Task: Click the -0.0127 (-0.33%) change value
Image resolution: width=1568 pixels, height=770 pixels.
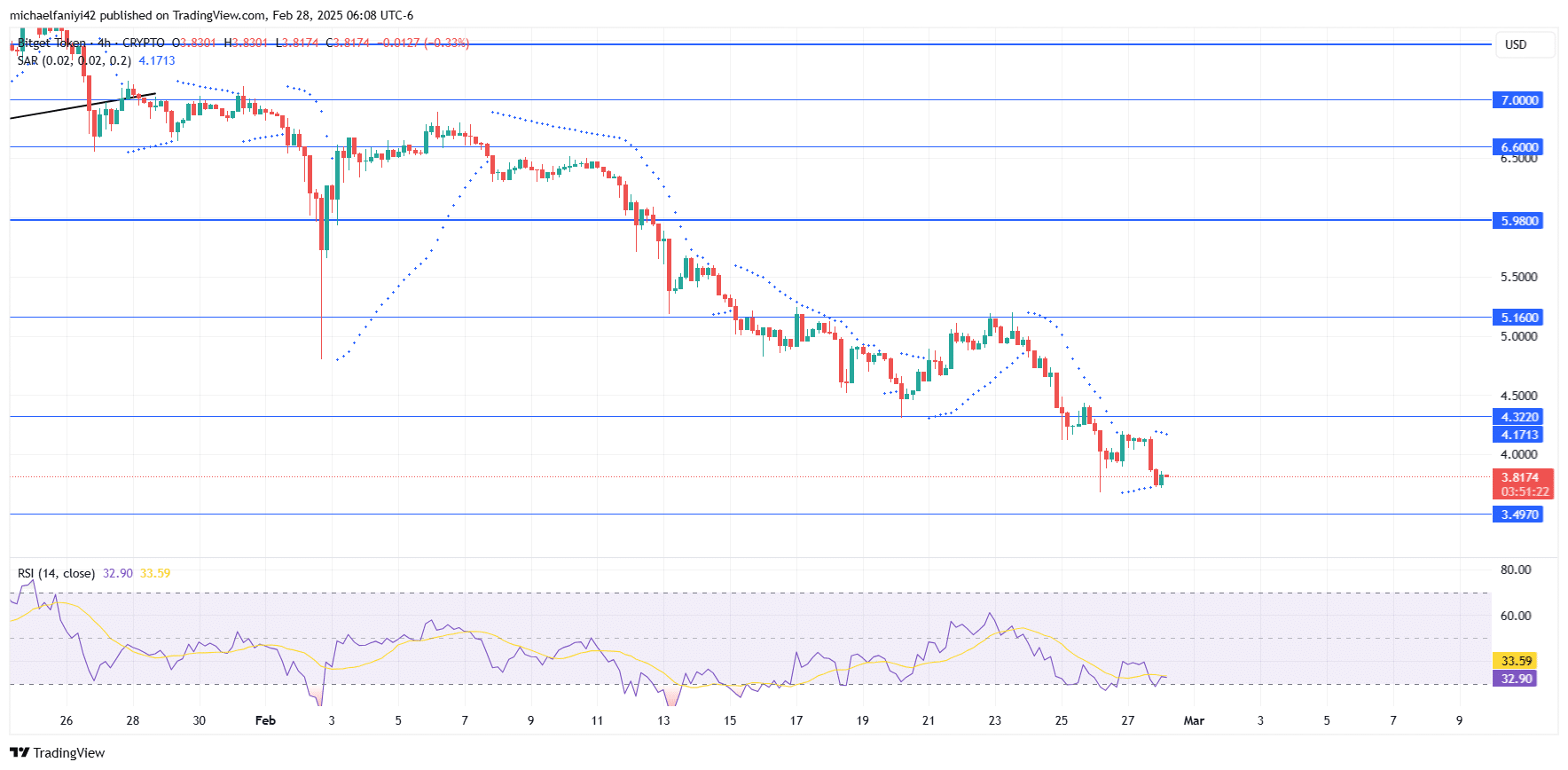Action: [x=422, y=43]
